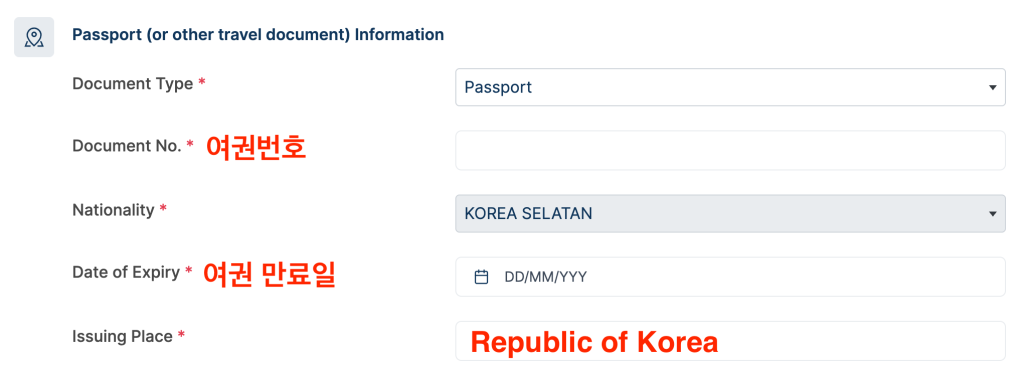Click the Nationality label

114,210
